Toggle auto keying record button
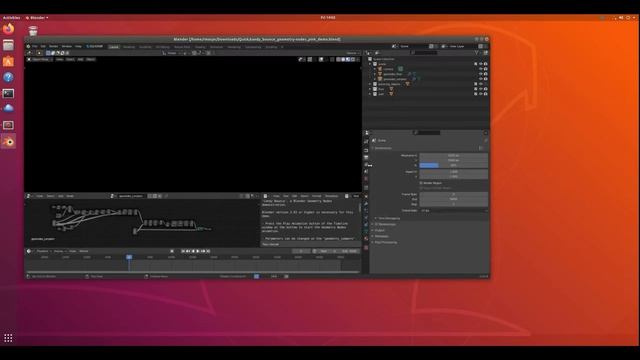 172,251
